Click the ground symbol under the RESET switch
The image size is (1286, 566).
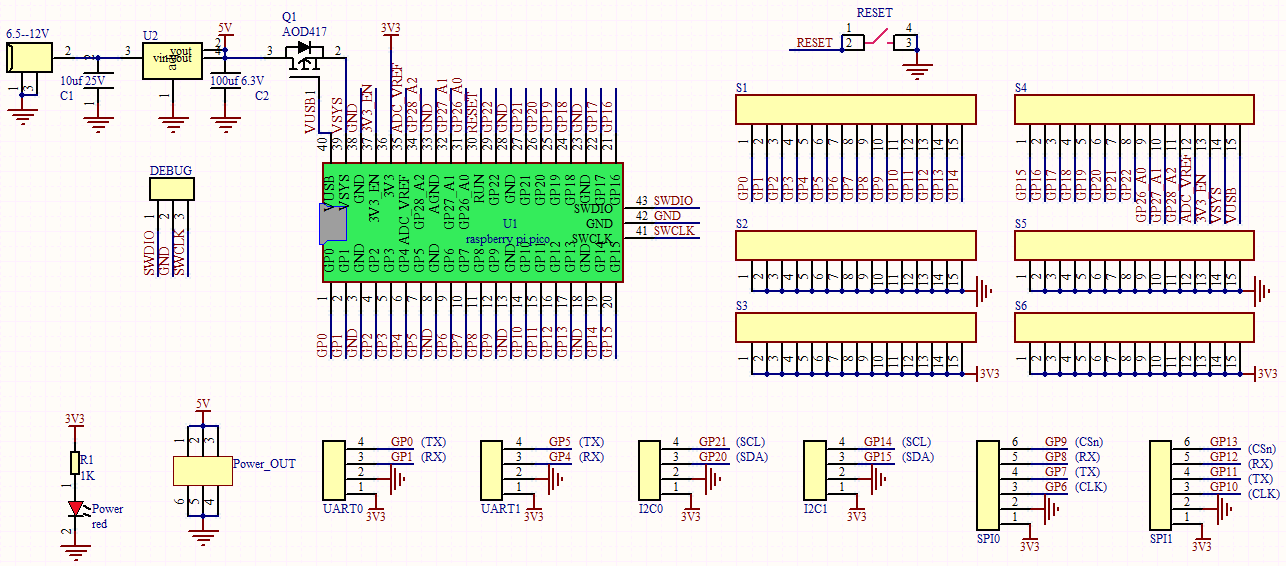917,71
